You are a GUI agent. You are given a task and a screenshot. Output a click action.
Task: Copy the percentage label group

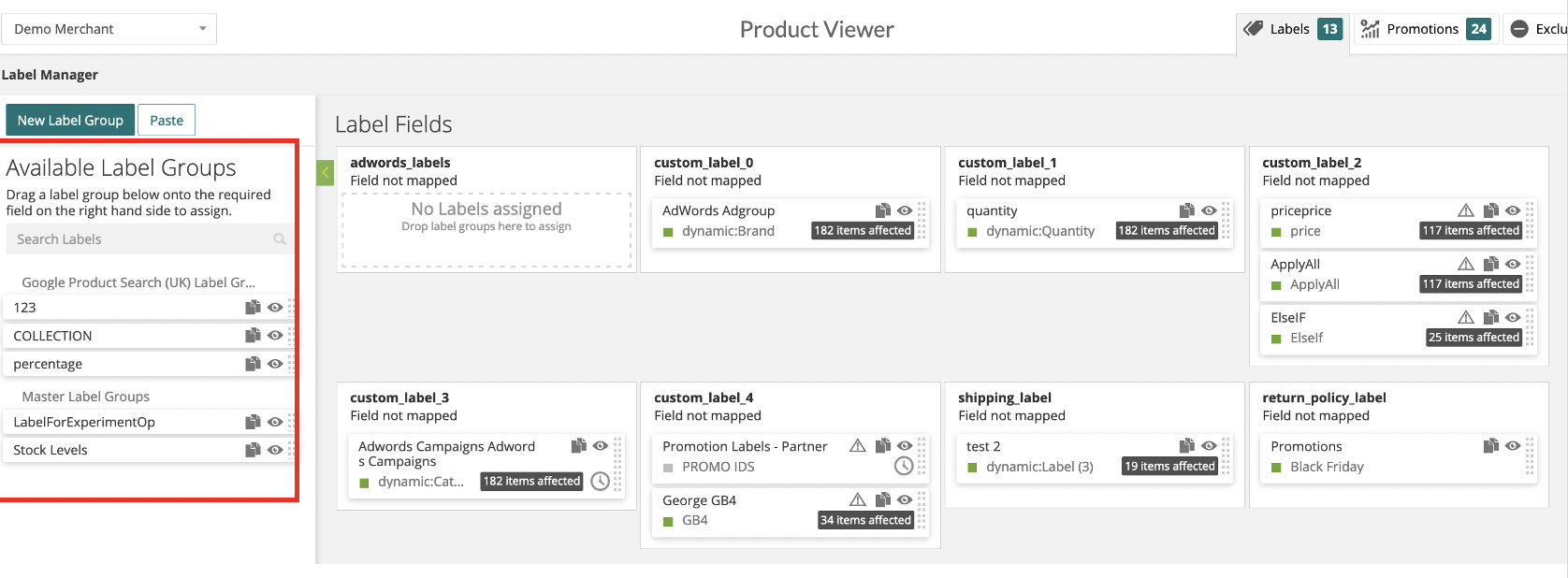[253, 363]
